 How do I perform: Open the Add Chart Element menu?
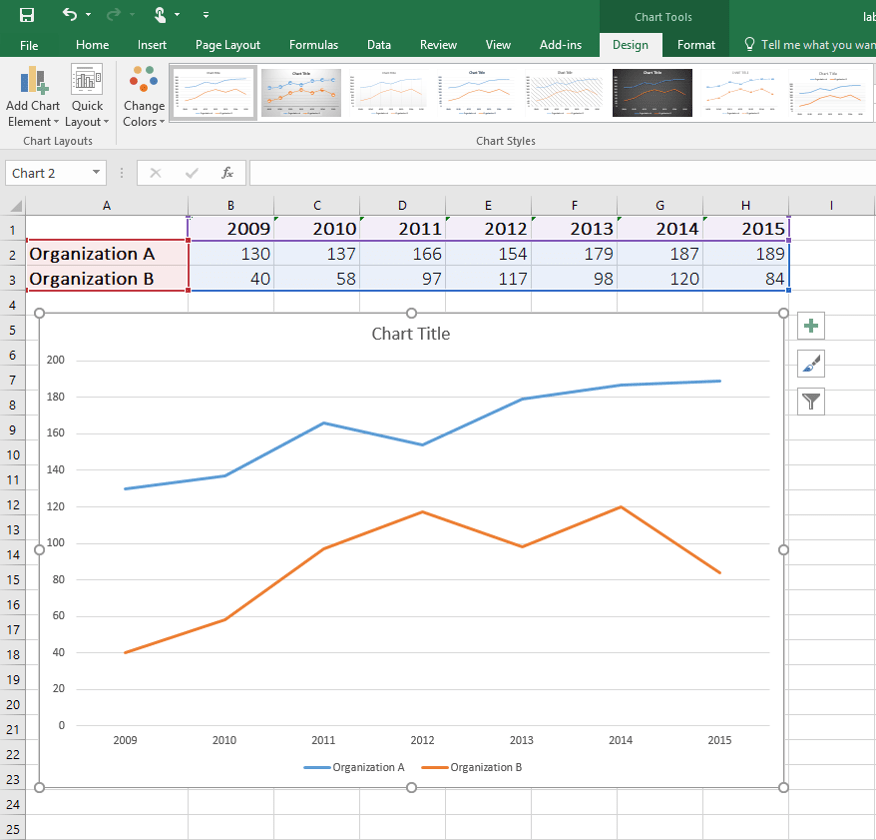coord(33,97)
